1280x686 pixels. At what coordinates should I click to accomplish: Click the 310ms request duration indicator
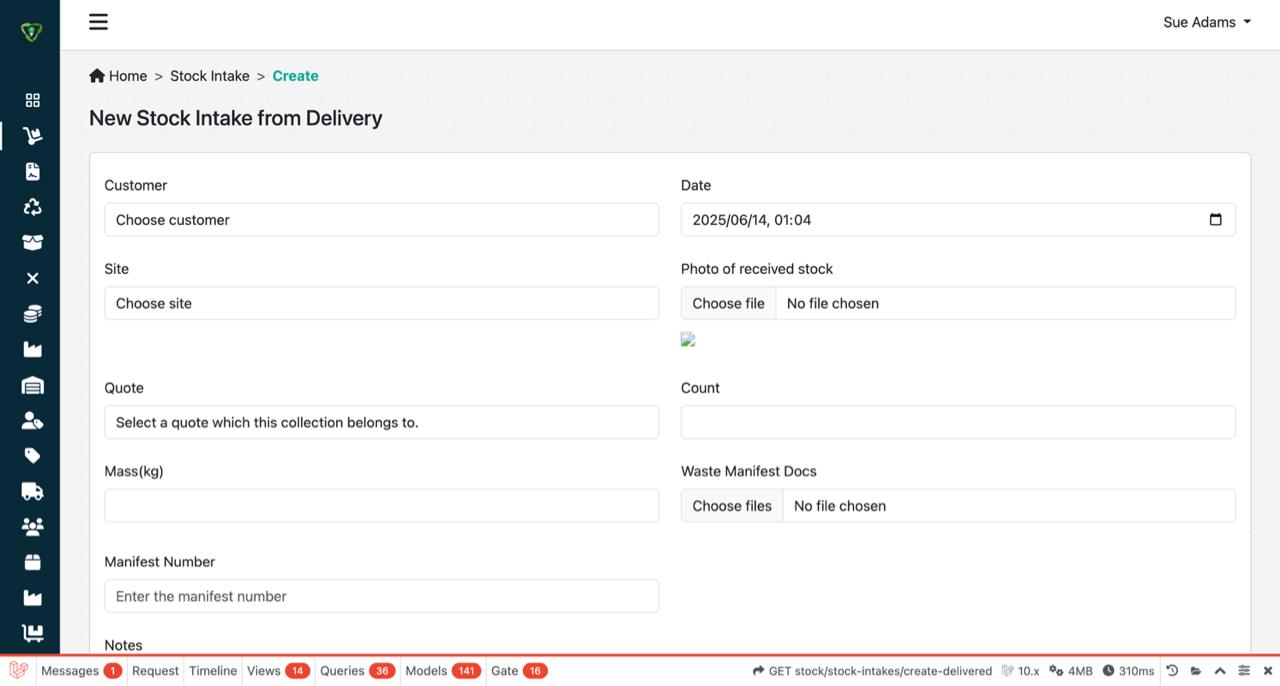point(1128,671)
